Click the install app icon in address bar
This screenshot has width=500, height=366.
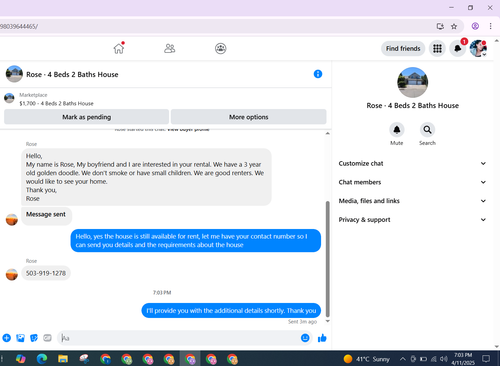pos(440,26)
